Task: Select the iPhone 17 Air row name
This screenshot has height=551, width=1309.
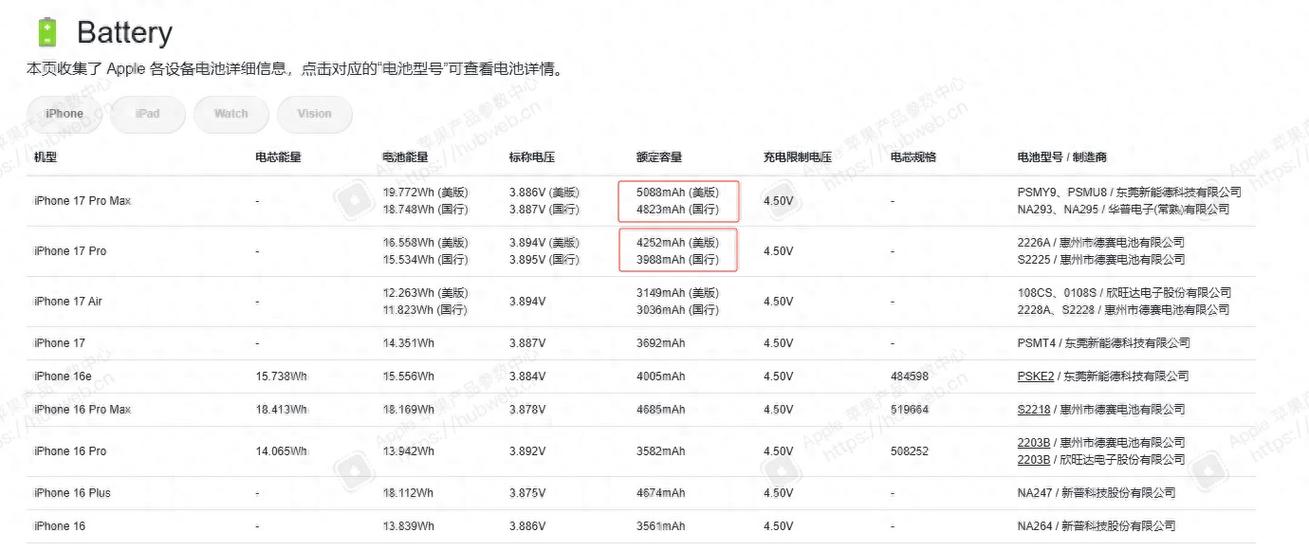Action: tap(68, 301)
